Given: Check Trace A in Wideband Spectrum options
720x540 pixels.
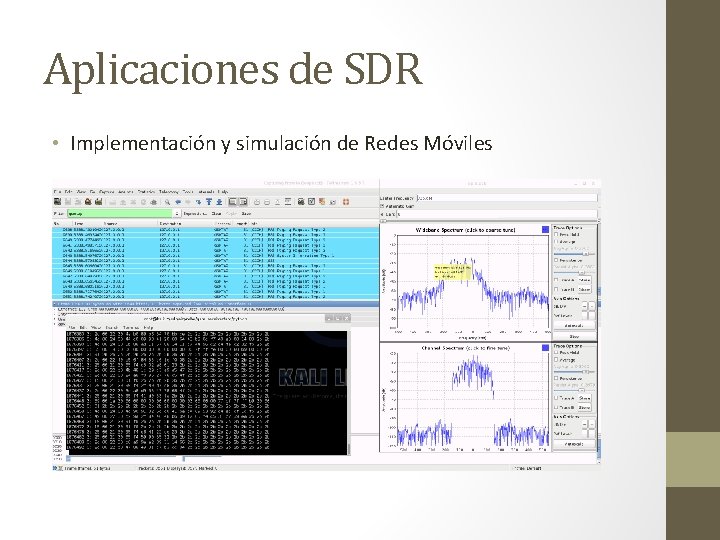Looking at the screenshot, I should click(556, 280).
